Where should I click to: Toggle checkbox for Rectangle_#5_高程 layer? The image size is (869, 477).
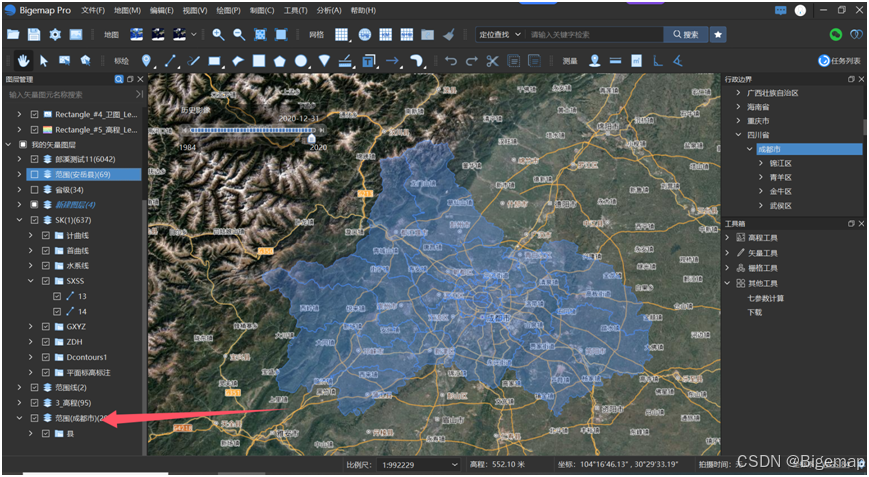coord(34,130)
